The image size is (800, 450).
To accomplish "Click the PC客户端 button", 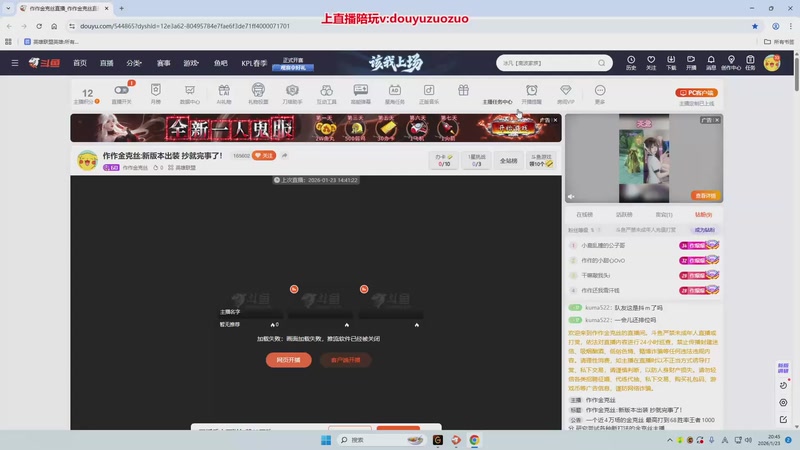I will coord(696,92).
